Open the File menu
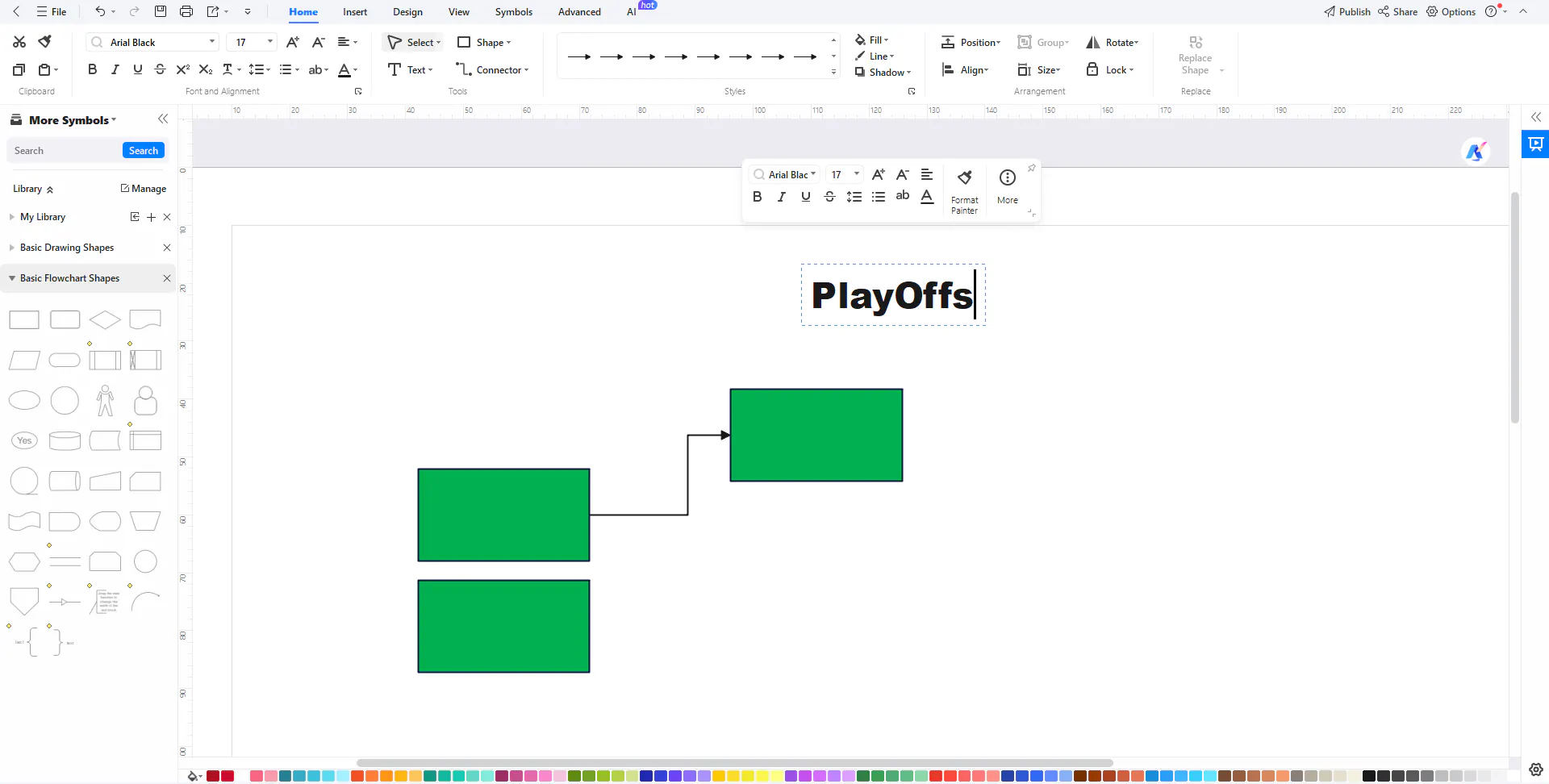This screenshot has width=1549, height=784. pos(52,11)
